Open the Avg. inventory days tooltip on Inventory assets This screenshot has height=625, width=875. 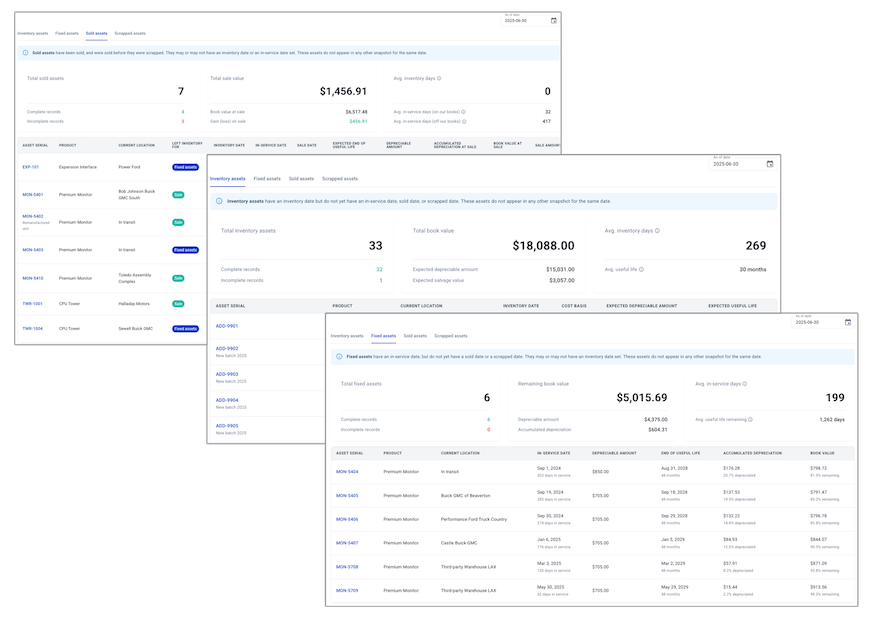[657, 230]
